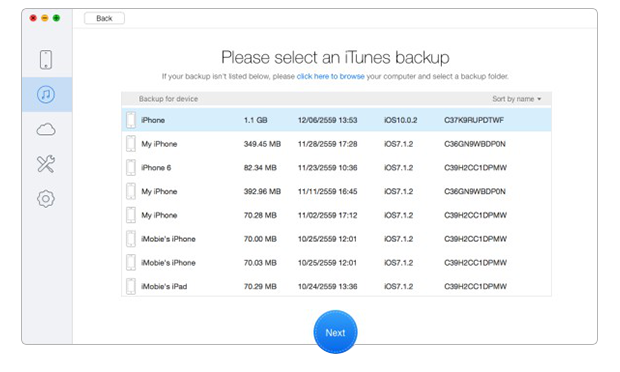Close the window with red button
The width and height of the screenshot is (620, 372).
[x=33, y=18]
